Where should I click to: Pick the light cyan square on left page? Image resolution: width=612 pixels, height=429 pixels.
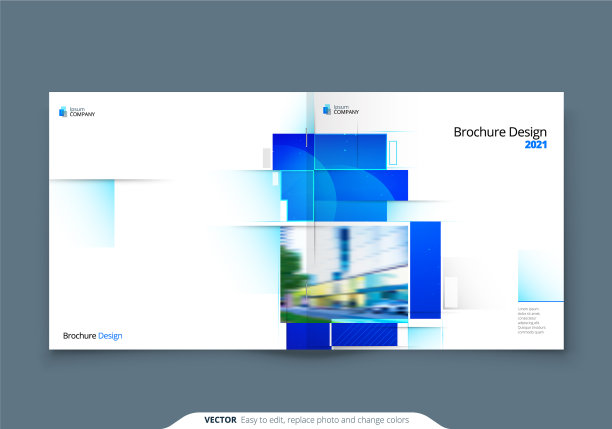pos(84,212)
